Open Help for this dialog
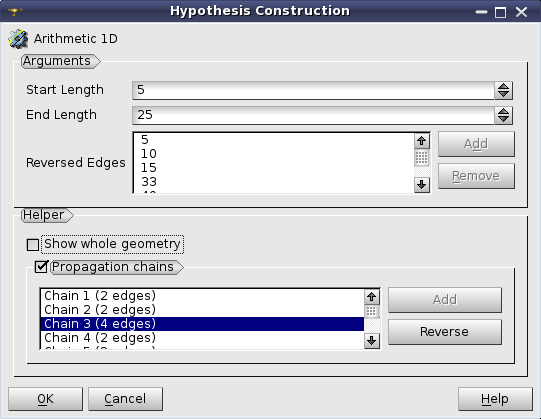The width and height of the screenshot is (541, 419). (495, 399)
